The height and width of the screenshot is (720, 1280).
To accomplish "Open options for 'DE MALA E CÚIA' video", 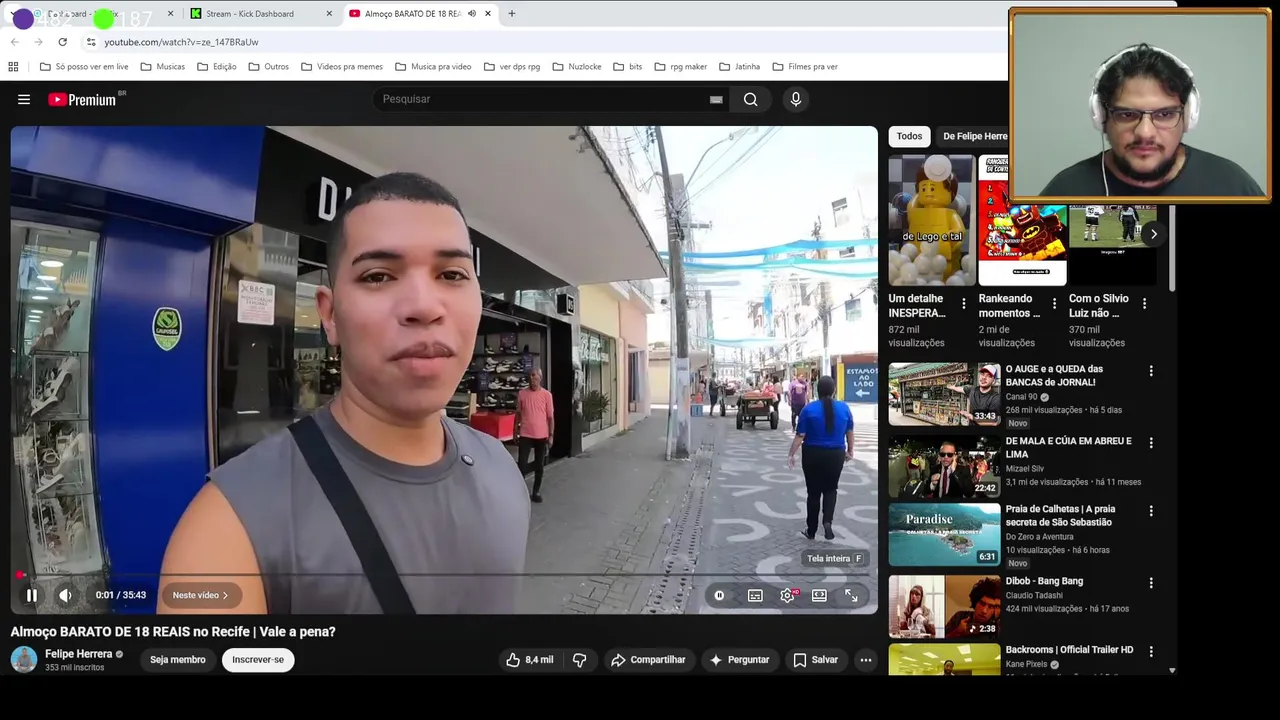I will [x=1151, y=443].
